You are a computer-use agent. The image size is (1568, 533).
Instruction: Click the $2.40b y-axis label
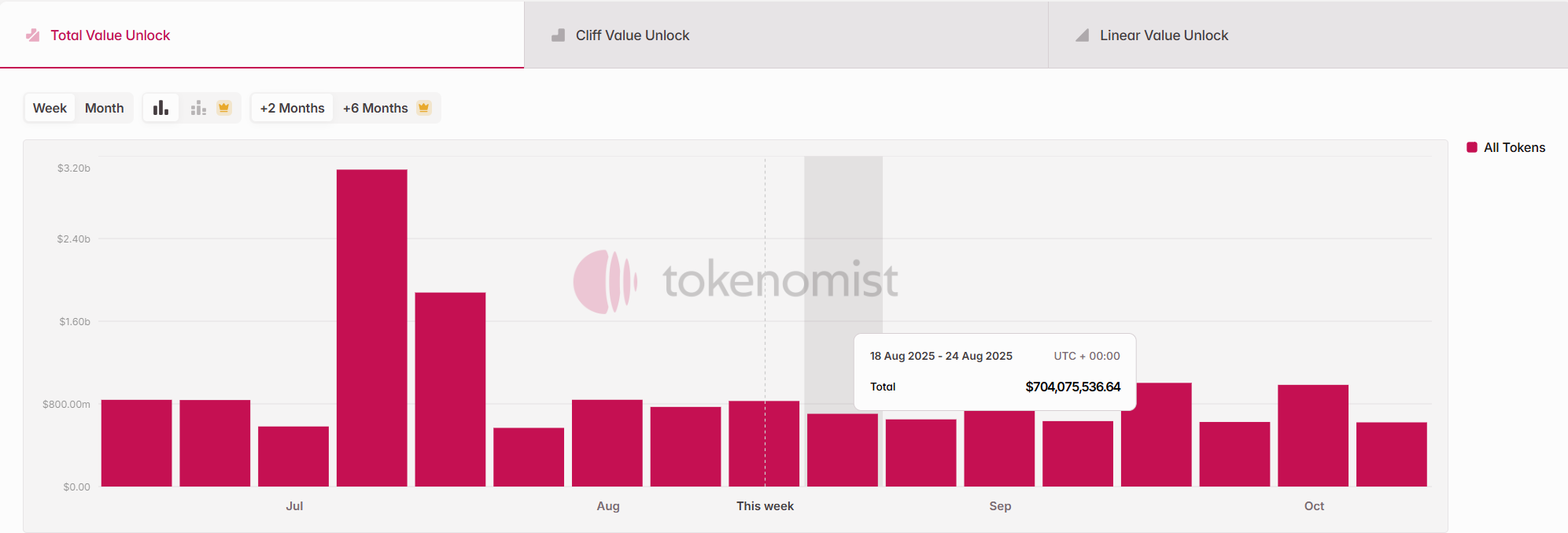(x=74, y=239)
